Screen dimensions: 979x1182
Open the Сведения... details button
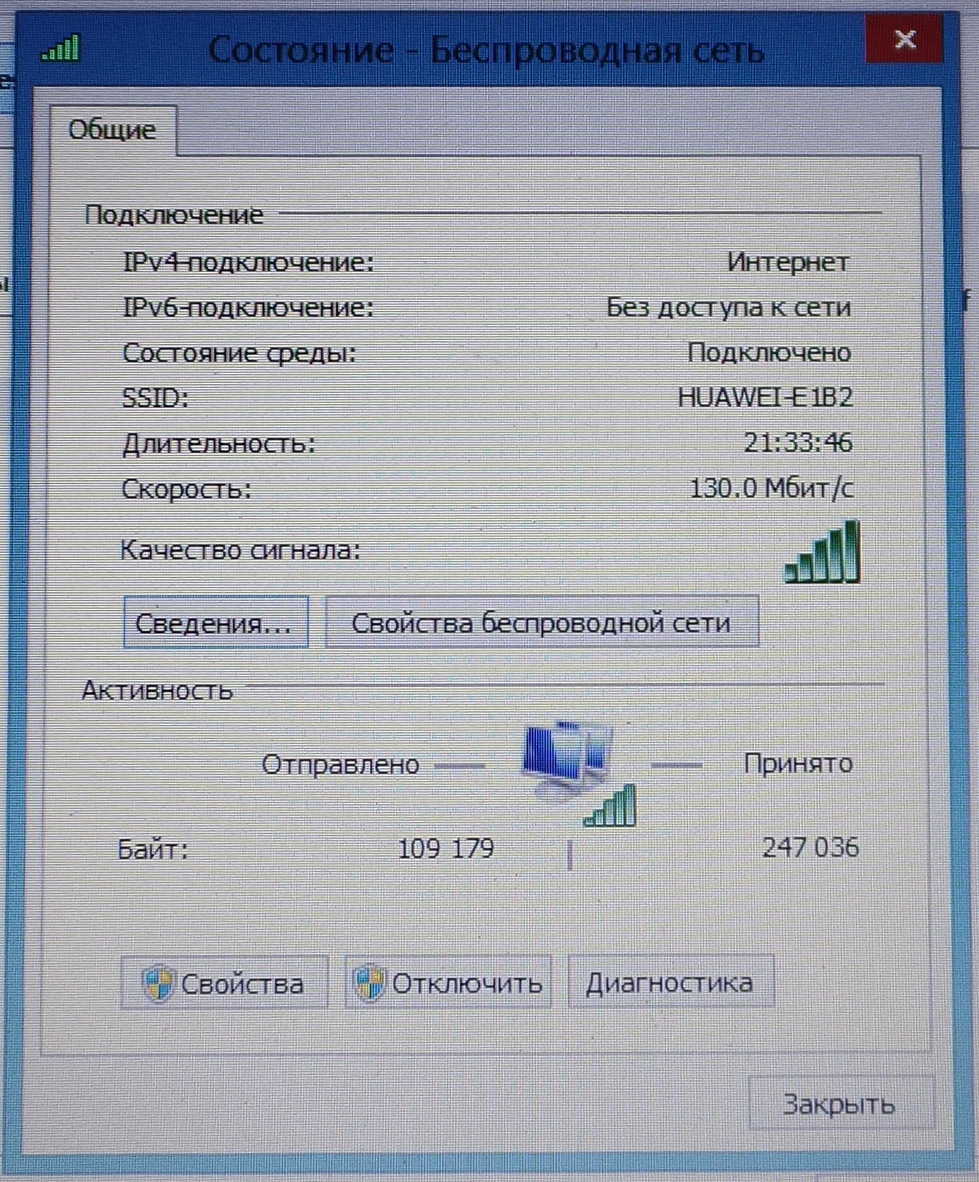pyautogui.click(x=216, y=623)
